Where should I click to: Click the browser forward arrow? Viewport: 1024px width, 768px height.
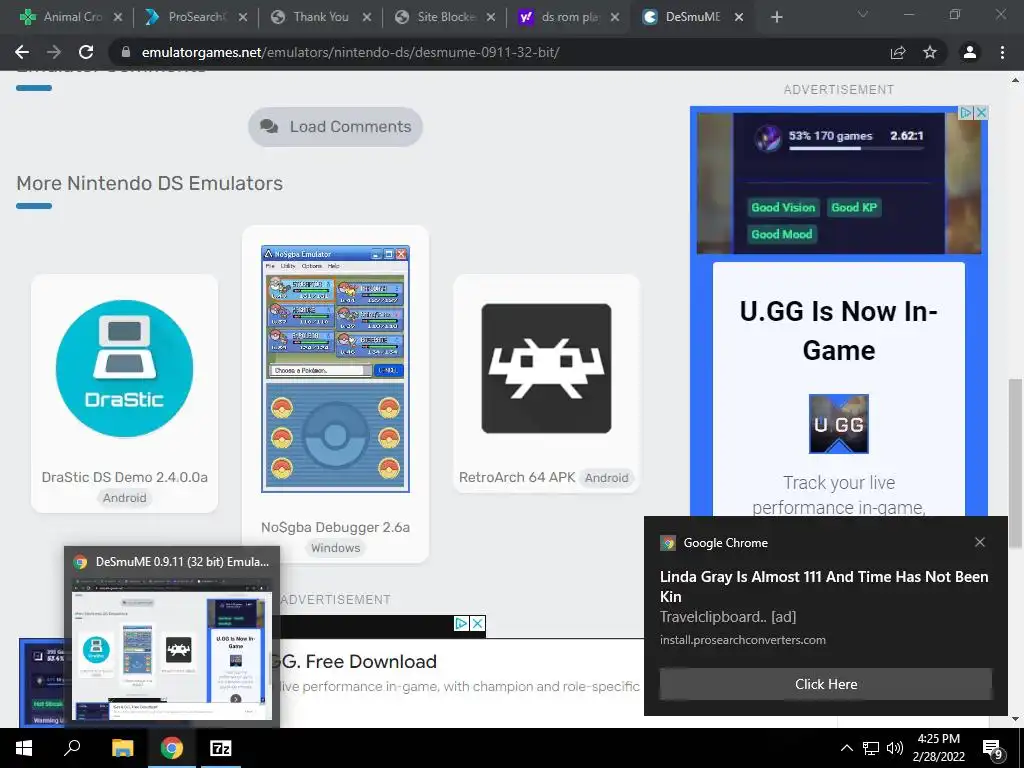(54, 52)
